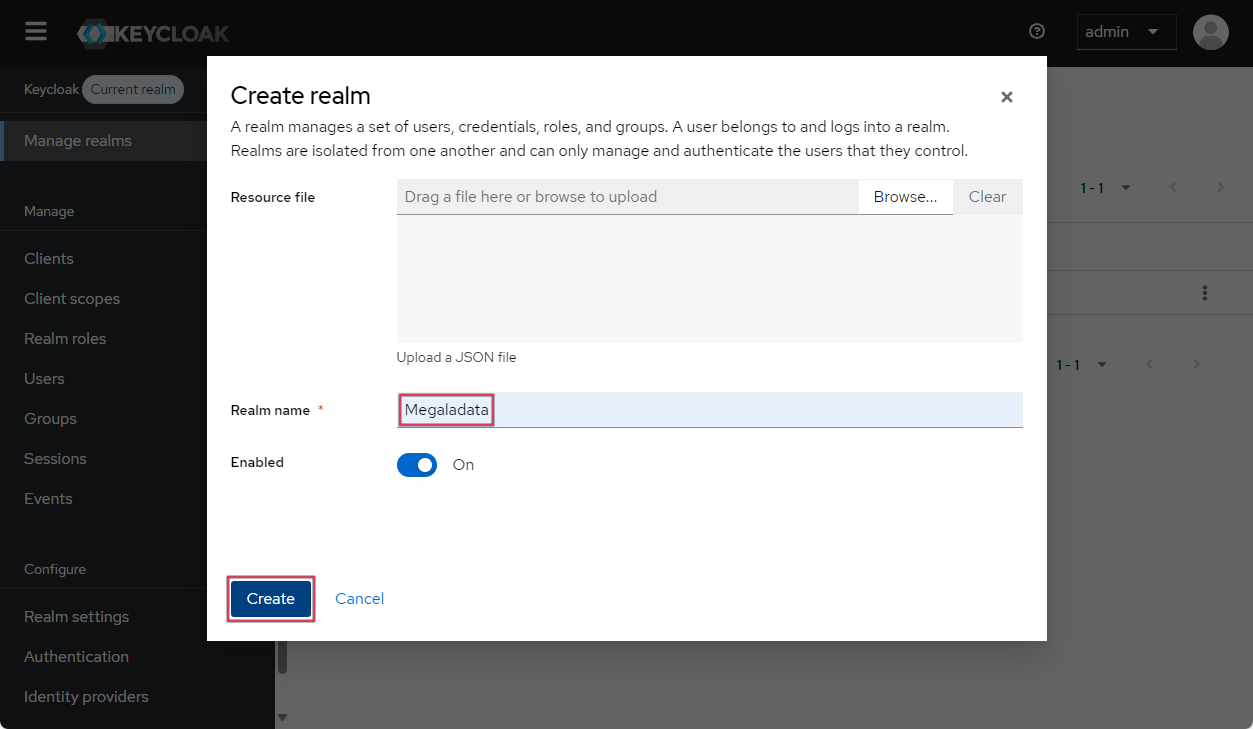The image size is (1253, 729).
Task: Click the Keycloak logo
Action: click(153, 33)
